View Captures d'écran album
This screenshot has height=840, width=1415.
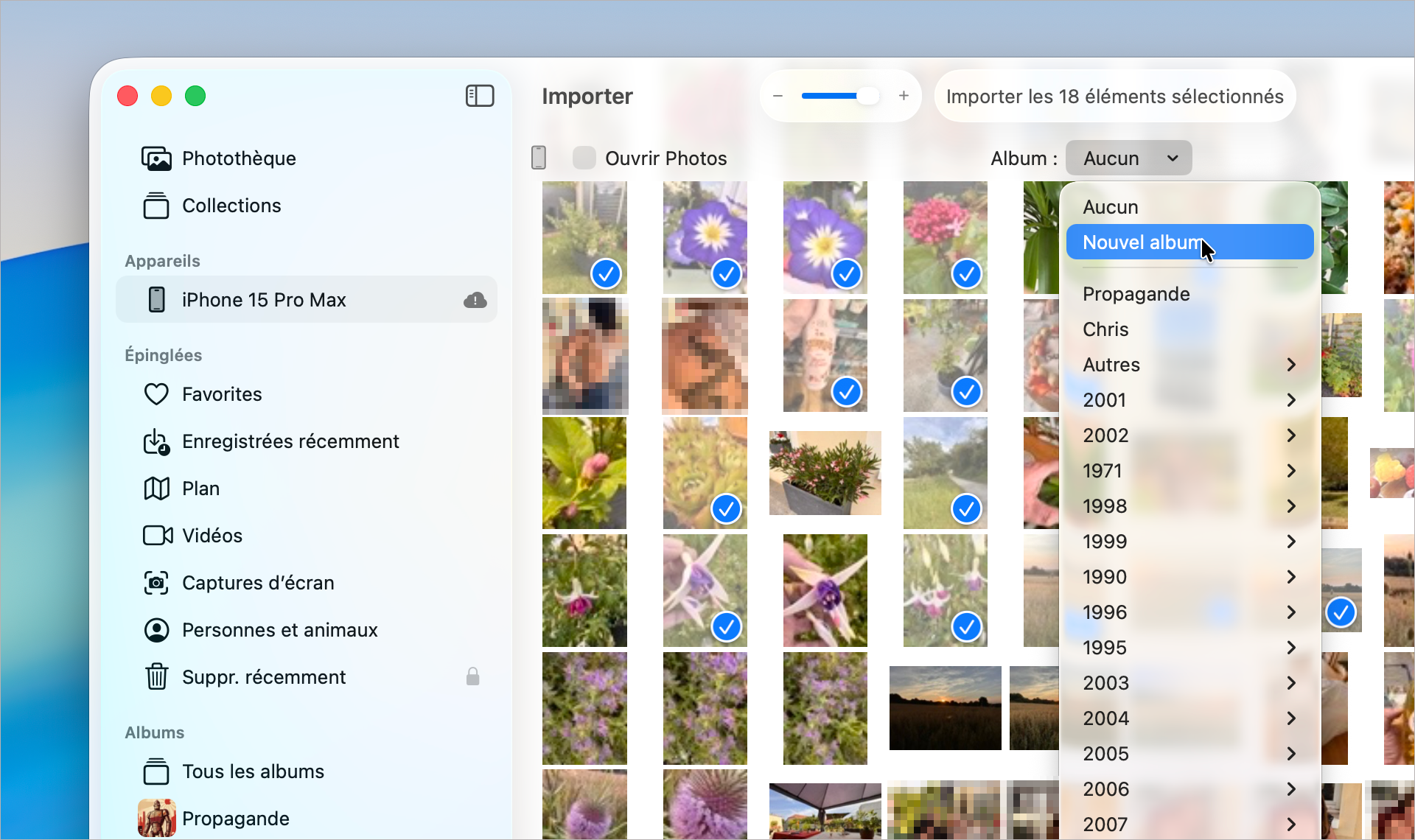point(258,582)
